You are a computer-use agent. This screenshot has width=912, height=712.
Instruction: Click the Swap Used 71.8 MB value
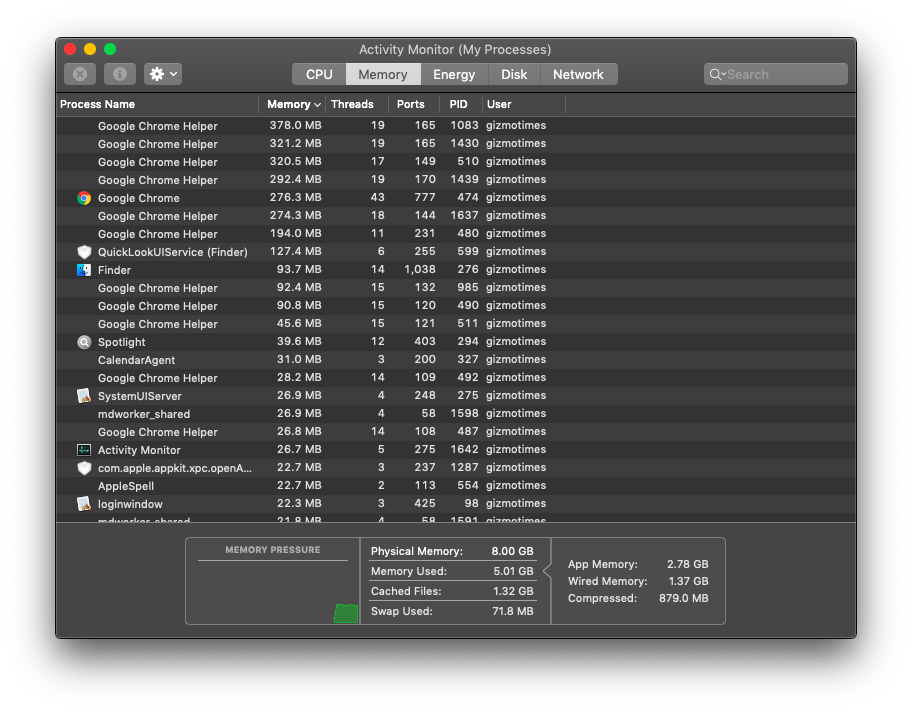[512, 611]
